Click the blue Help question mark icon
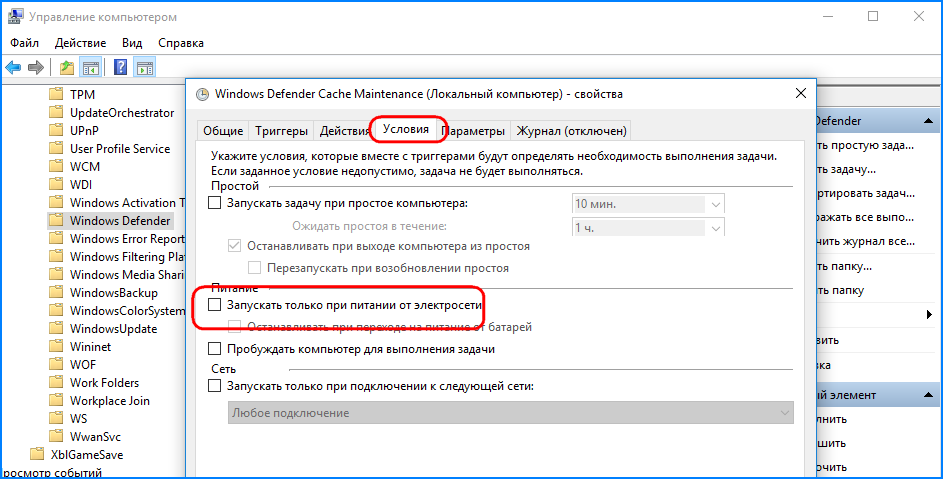Screen dimensions: 943x479 pos(120,68)
